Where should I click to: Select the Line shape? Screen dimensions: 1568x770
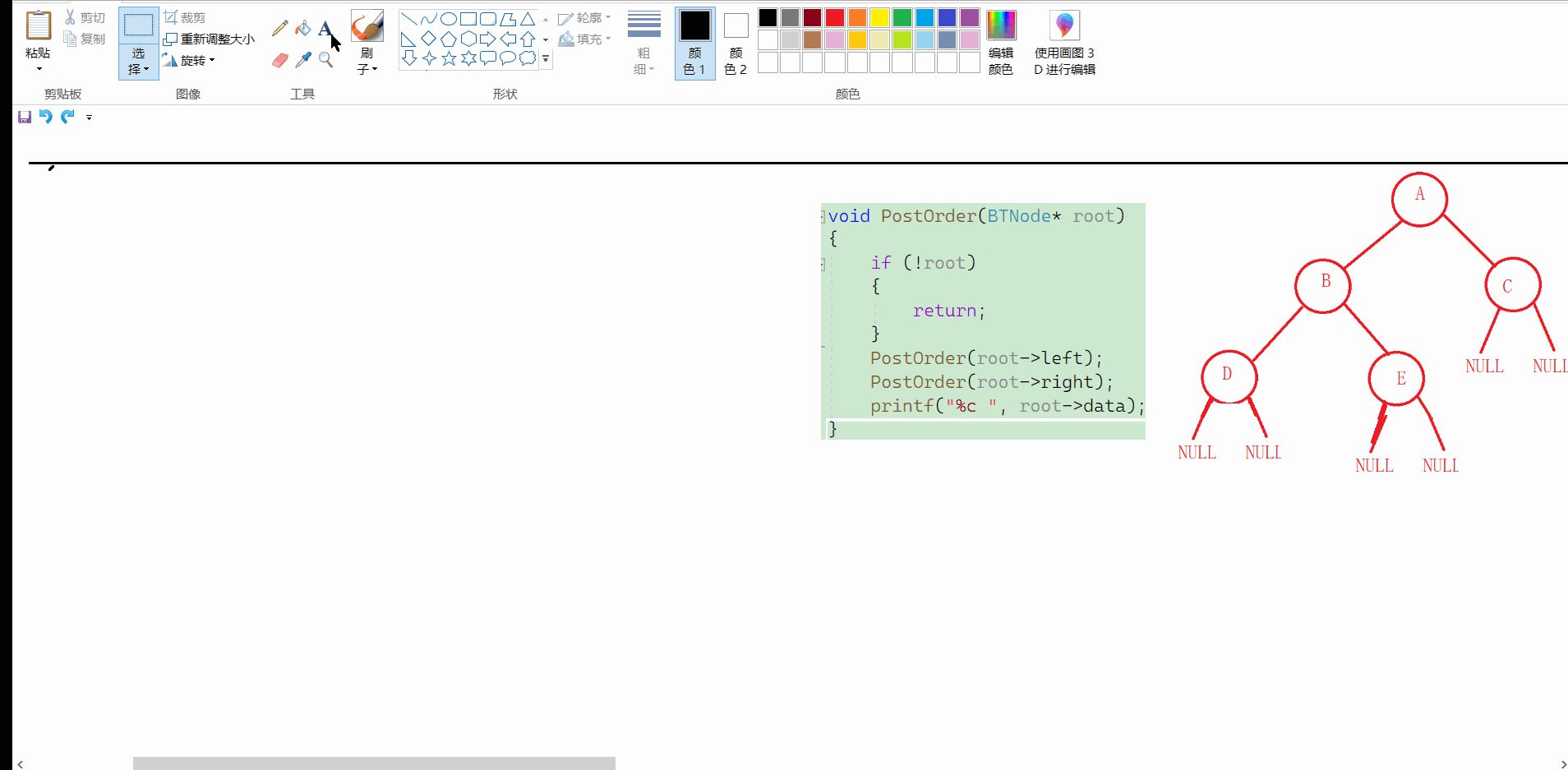(409, 18)
